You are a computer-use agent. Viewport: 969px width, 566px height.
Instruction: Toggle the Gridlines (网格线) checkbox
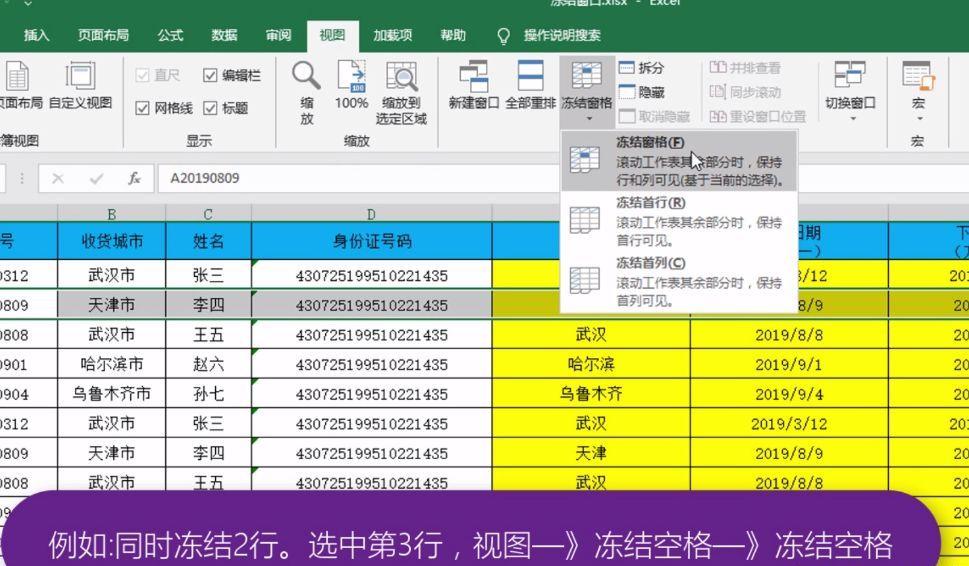coord(142,108)
